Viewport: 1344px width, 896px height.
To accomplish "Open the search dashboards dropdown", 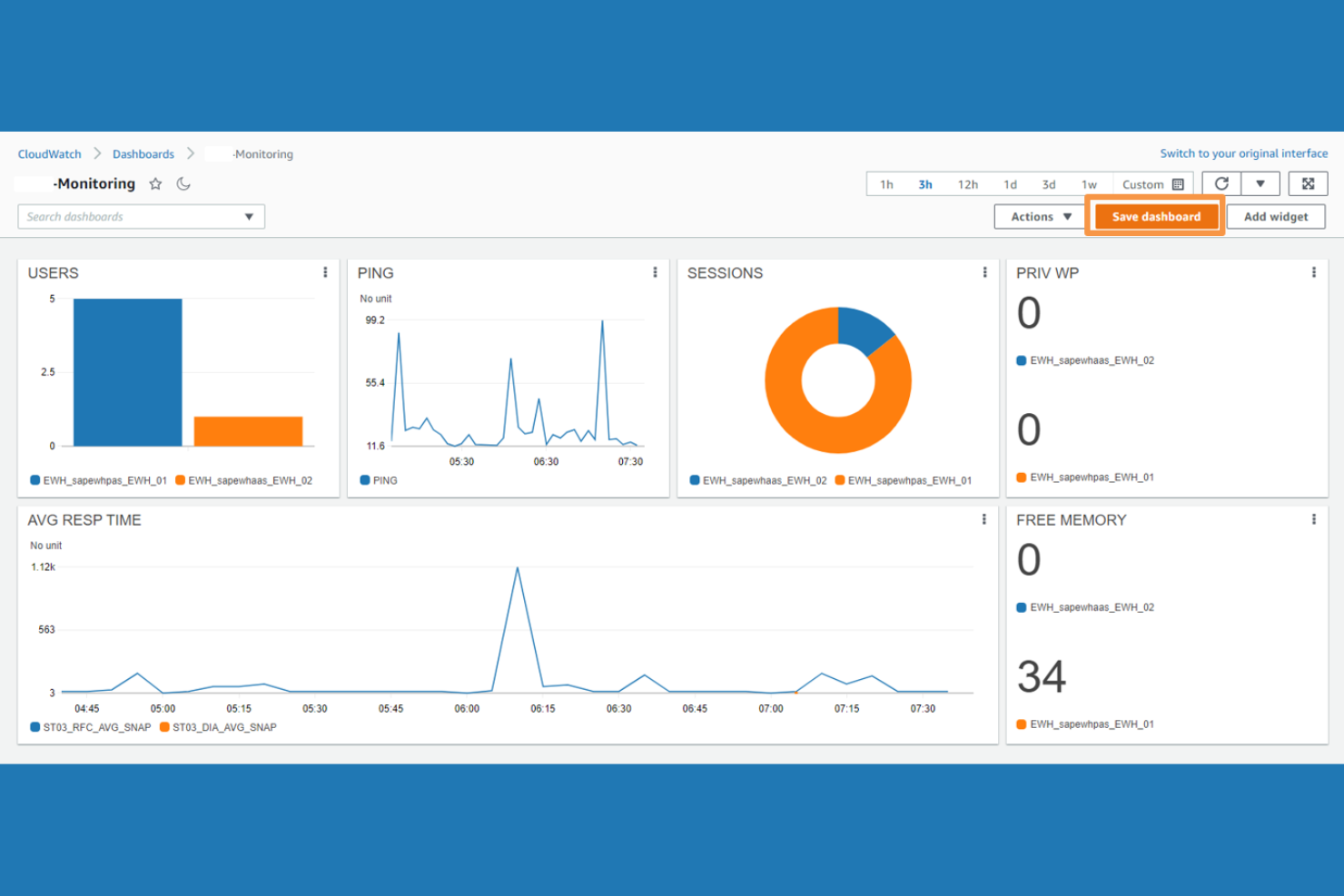I will click(x=248, y=216).
